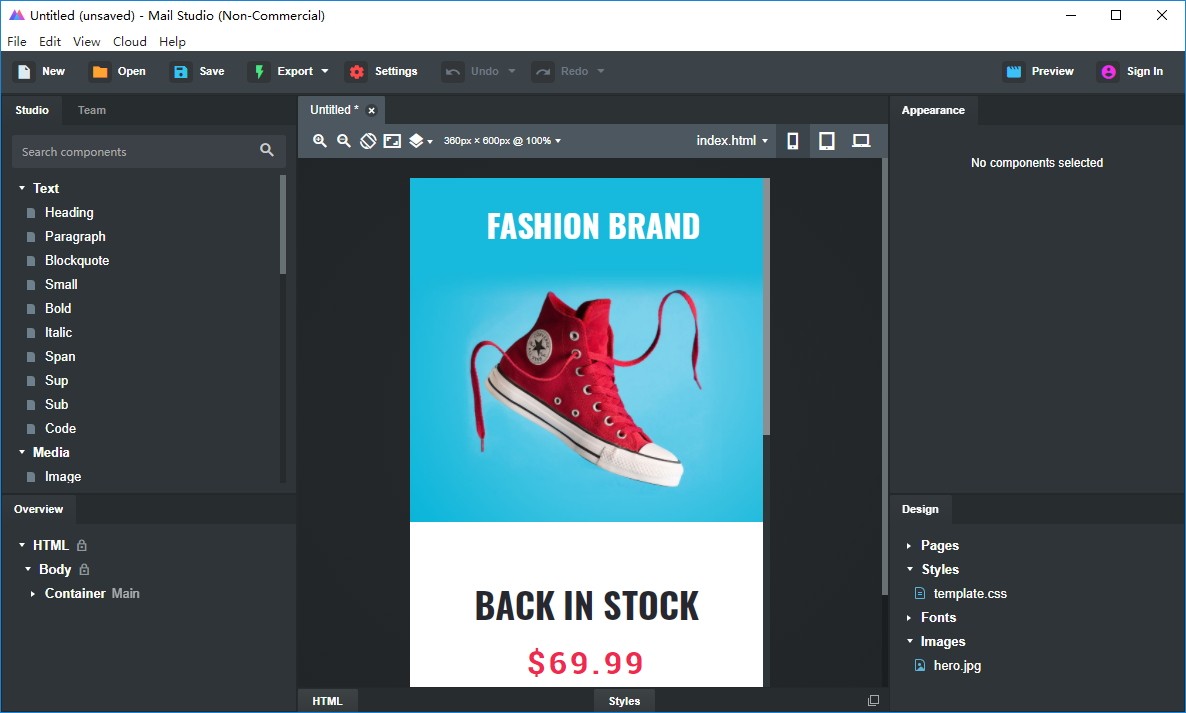Click the red sneaker hero image

[586, 387]
